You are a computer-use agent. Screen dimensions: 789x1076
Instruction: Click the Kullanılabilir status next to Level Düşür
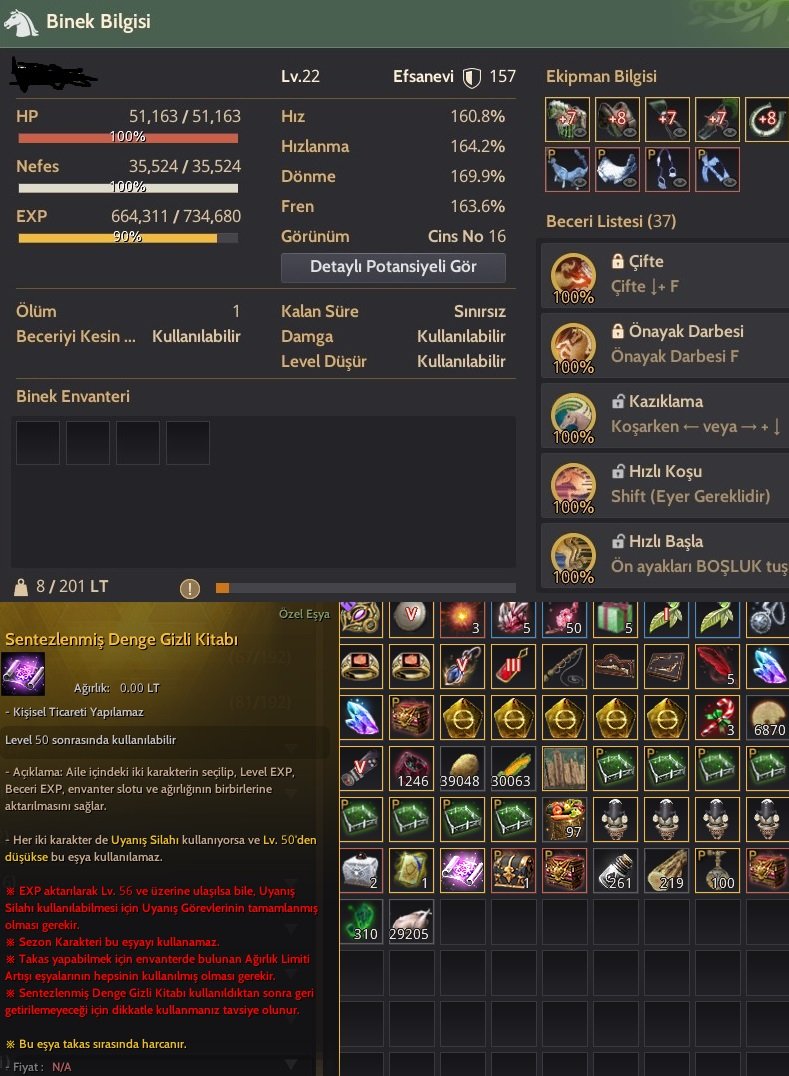pyautogui.click(x=461, y=361)
